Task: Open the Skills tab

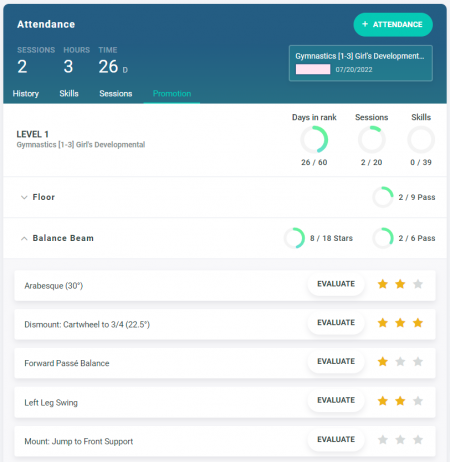Action: (x=69, y=93)
